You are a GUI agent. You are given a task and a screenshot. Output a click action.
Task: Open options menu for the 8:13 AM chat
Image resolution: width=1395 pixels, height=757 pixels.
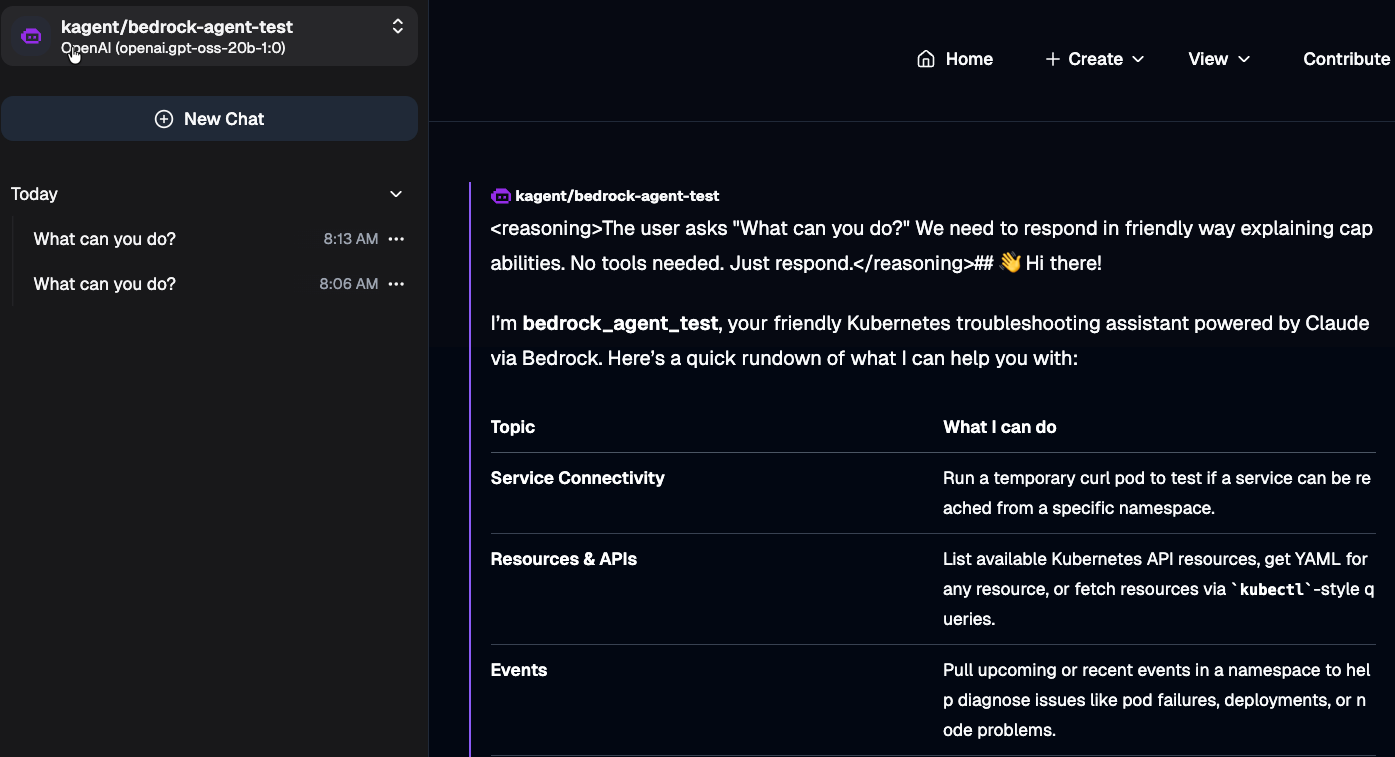click(x=396, y=239)
